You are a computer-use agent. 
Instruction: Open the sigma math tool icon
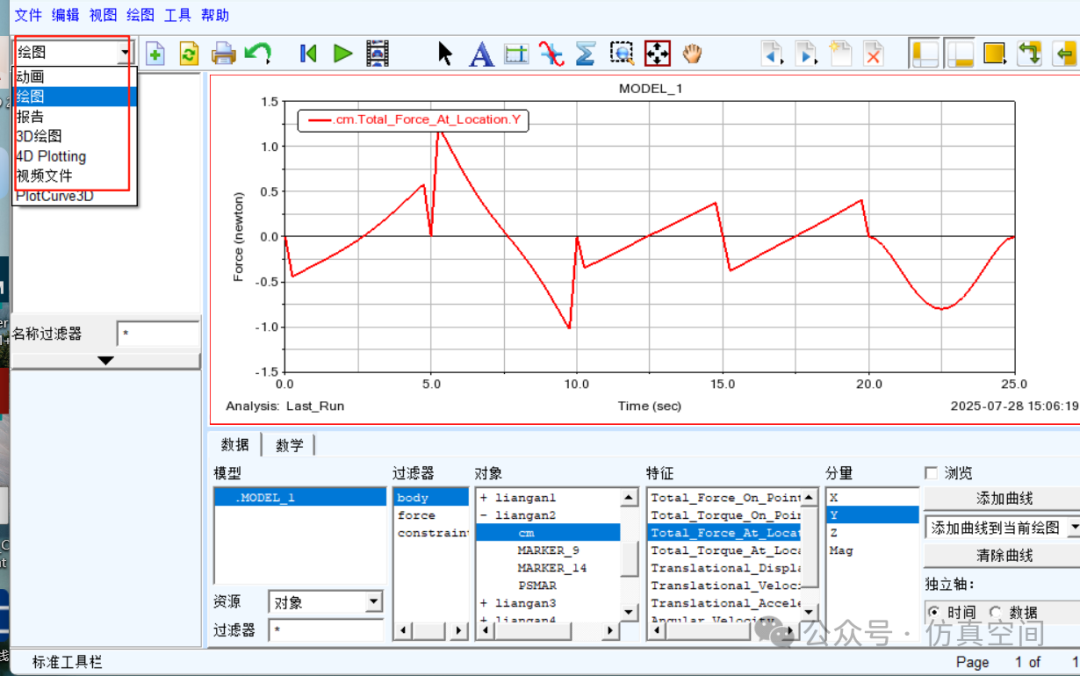point(585,53)
